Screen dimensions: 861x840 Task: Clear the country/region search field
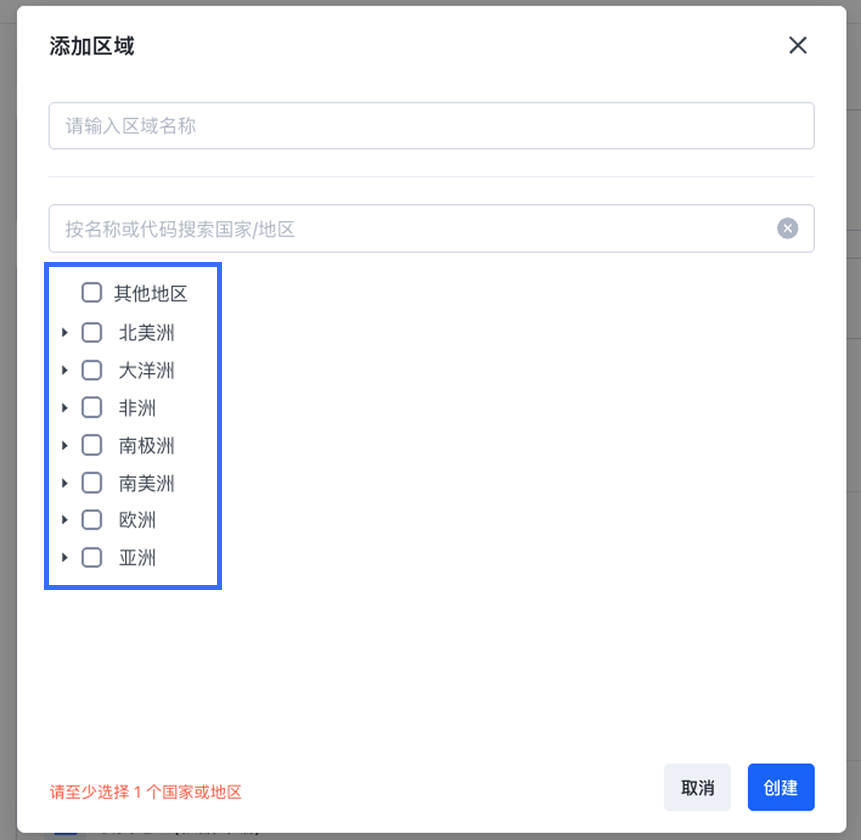pos(788,229)
